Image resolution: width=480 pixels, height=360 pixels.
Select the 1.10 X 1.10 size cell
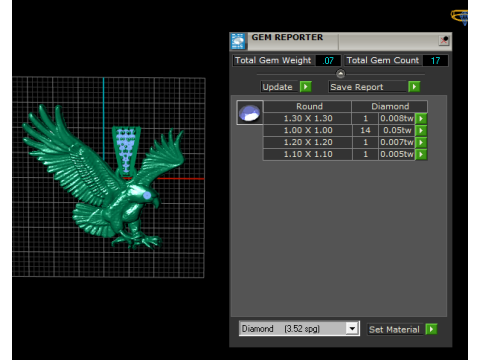[308, 154]
